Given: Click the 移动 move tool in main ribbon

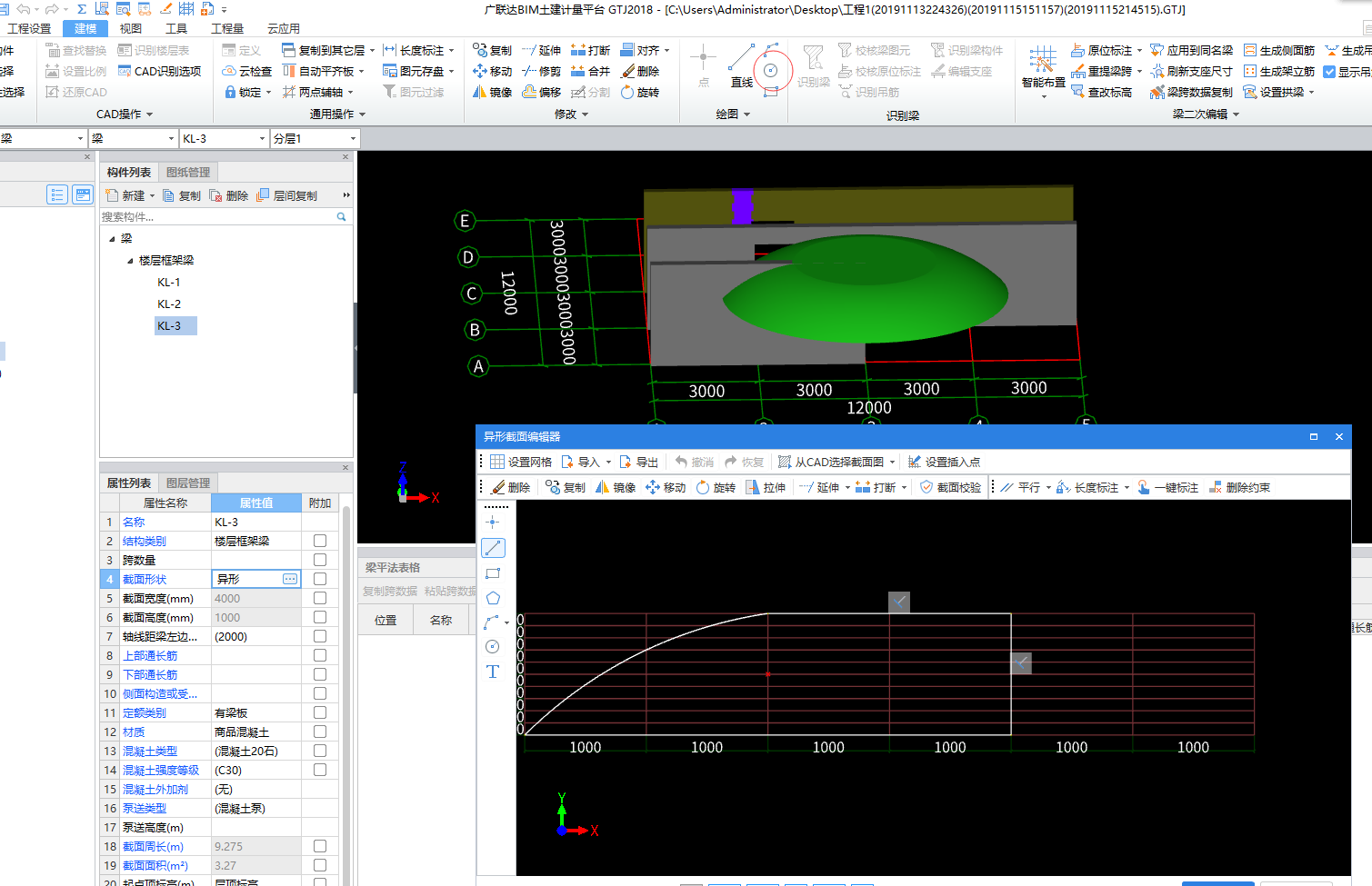Looking at the screenshot, I should click(x=492, y=71).
